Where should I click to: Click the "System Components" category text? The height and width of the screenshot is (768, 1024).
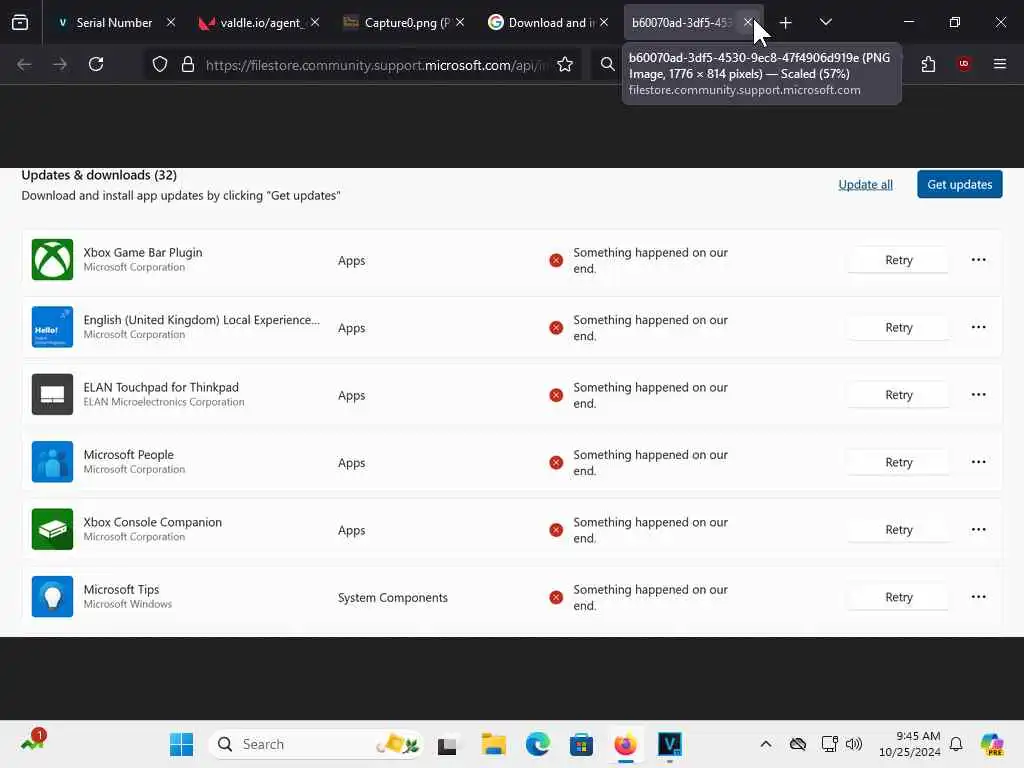392,598
